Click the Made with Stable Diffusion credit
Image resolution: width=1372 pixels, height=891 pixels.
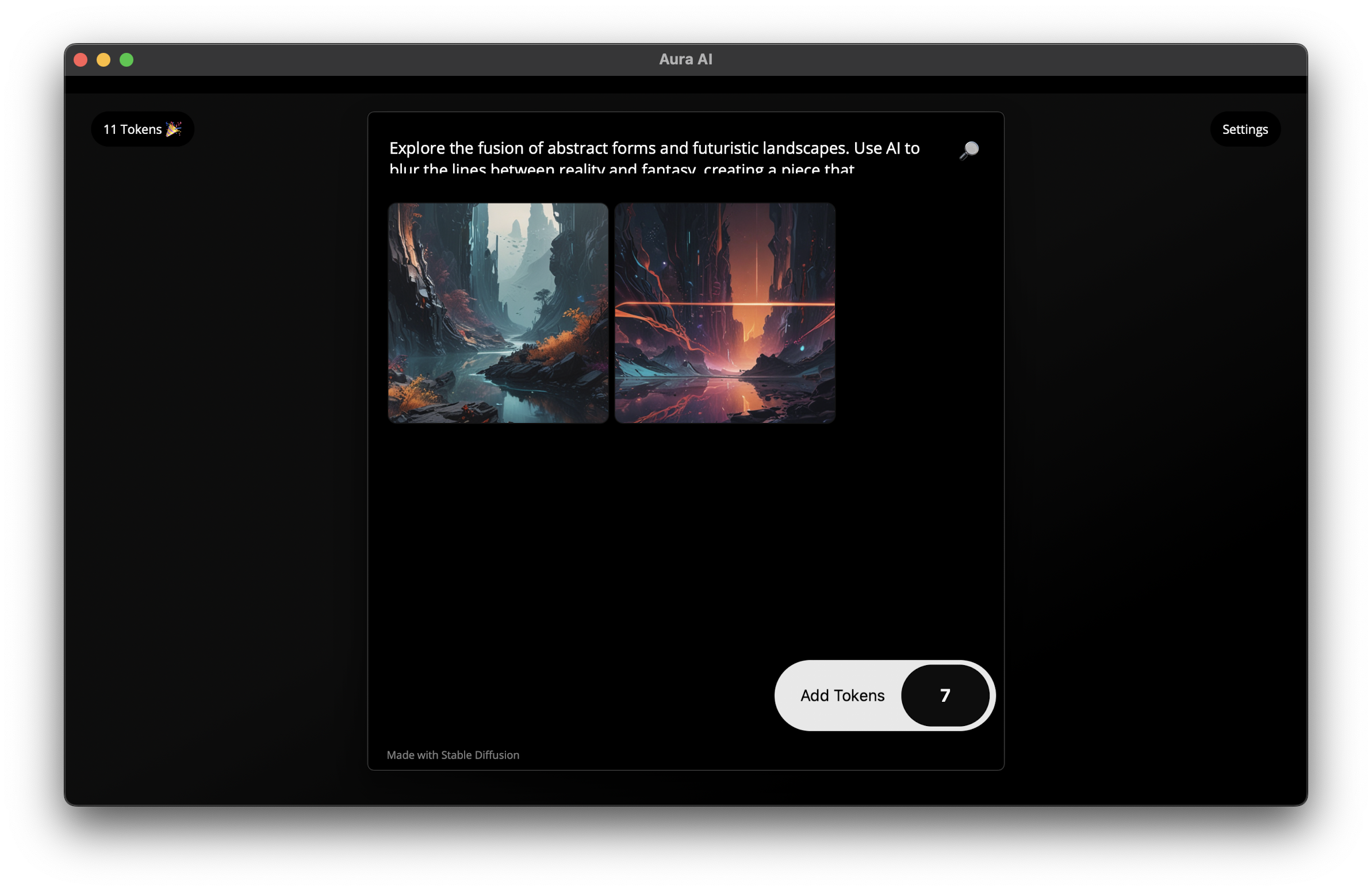pyautogui.click(x=453, y=754)
